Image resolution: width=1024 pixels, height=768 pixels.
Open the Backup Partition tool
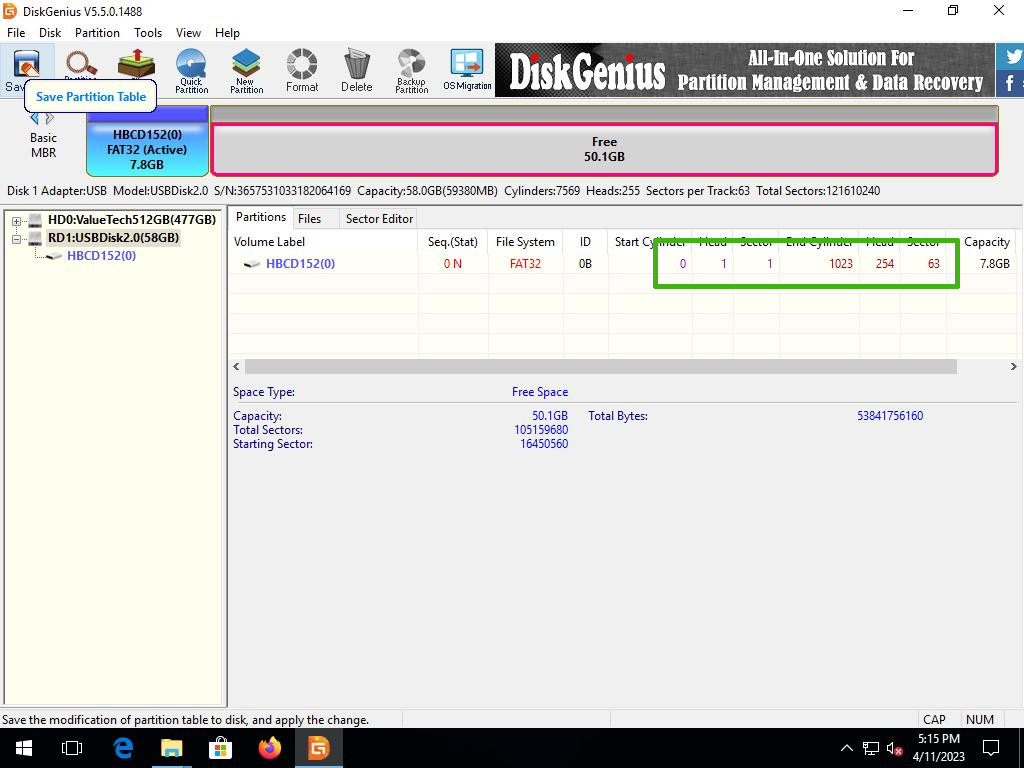pos(411,71)
